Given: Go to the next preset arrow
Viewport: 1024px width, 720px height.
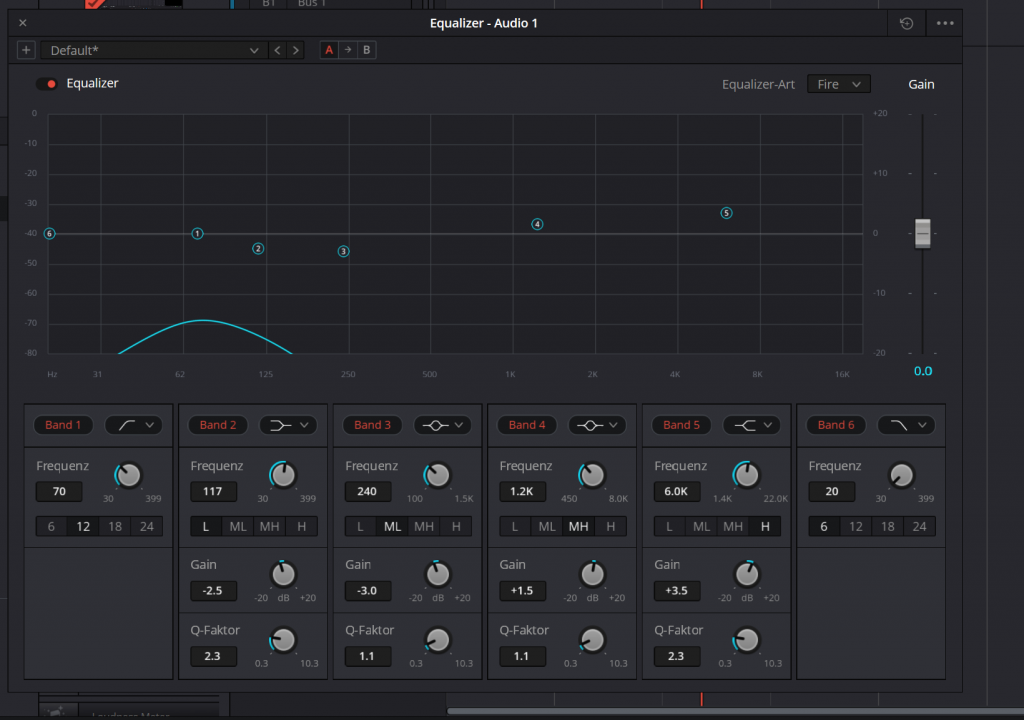Looking at the screenshot, I should click(x=295, y=50).
